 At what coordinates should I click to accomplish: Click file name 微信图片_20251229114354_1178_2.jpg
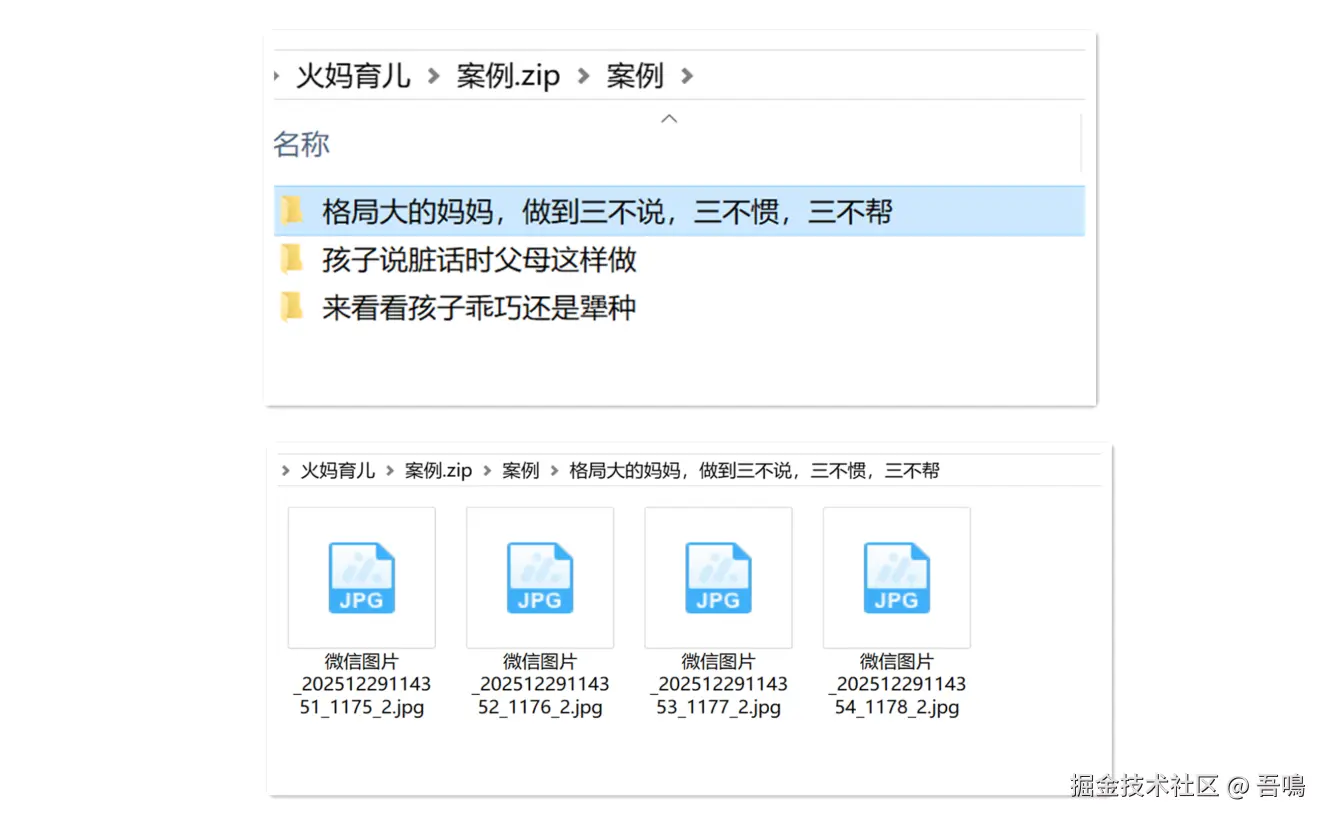click(896, 684)
